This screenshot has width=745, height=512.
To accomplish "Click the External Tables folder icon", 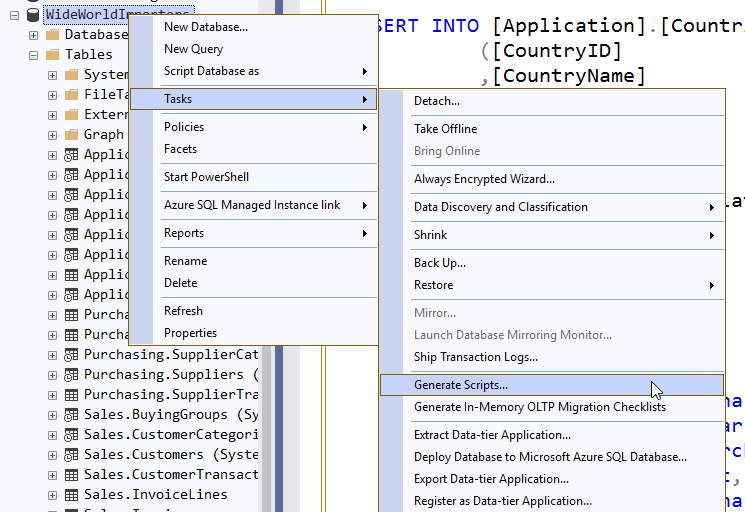I will (71, 115).
